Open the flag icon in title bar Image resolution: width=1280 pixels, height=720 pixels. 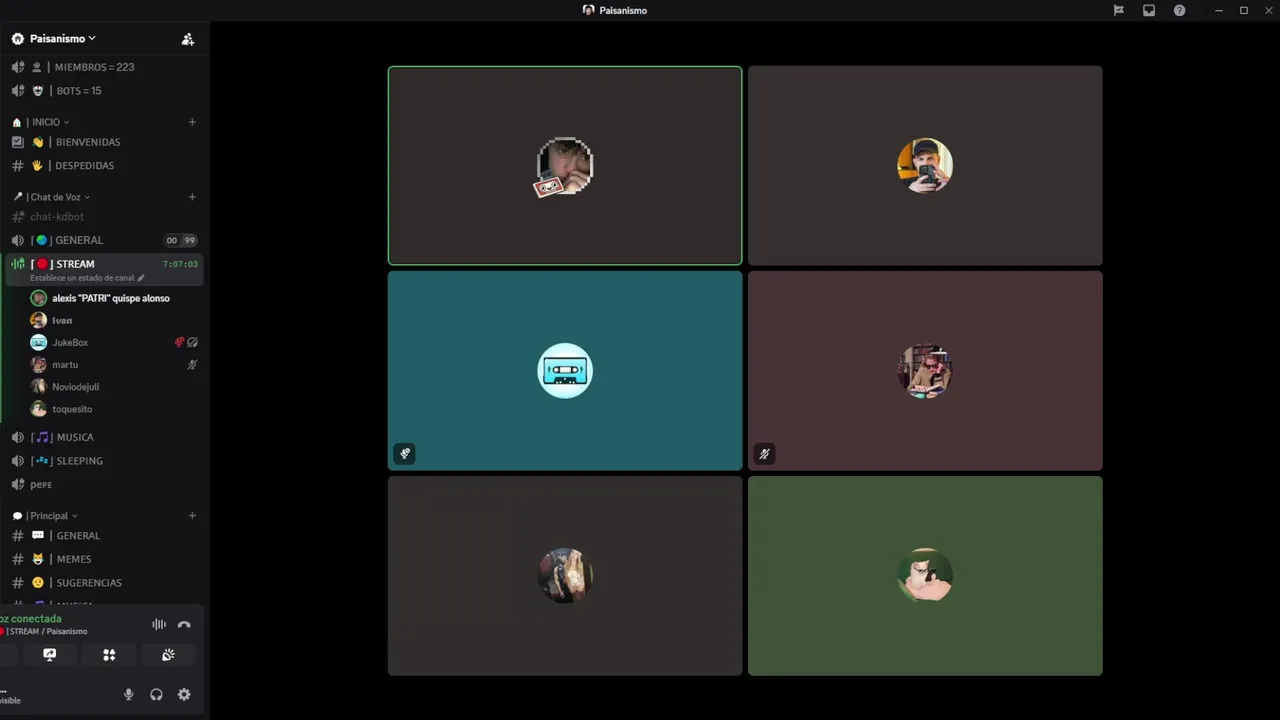[x=1119, y=10]
